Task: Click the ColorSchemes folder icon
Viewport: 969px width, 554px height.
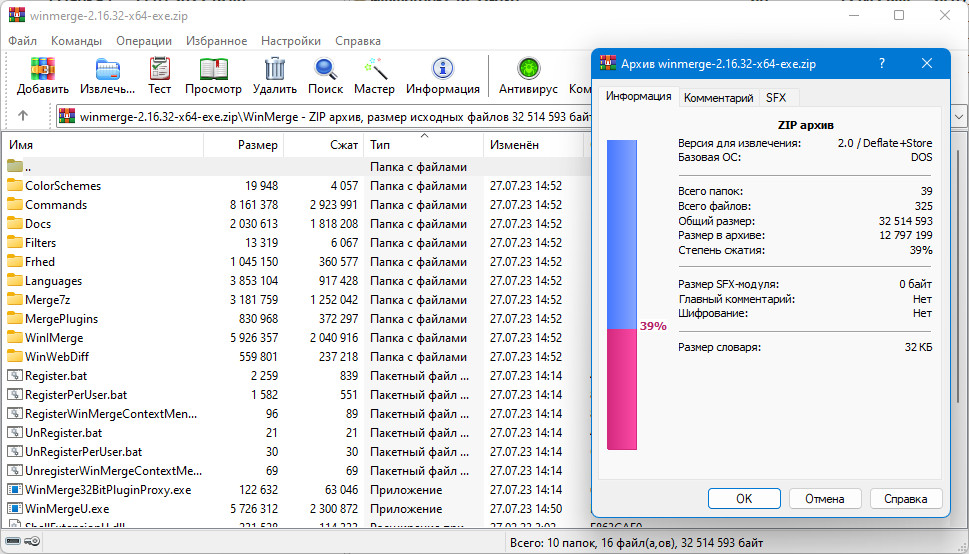Action: pos(15,185)
